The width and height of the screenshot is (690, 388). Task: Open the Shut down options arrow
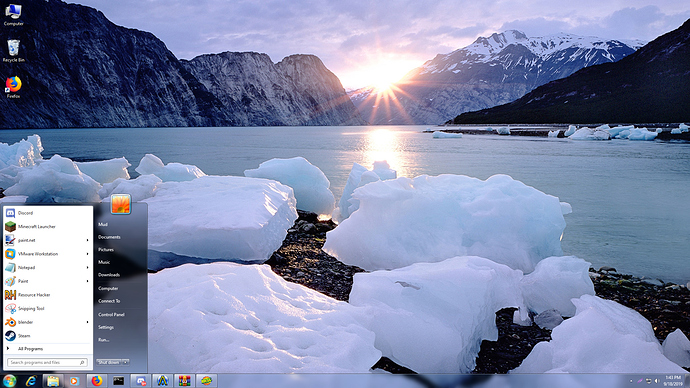(x=126, y=362)
